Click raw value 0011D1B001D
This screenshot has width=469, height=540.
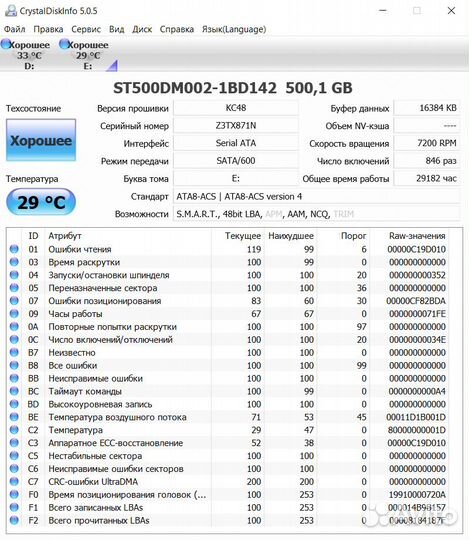point(416,417)
